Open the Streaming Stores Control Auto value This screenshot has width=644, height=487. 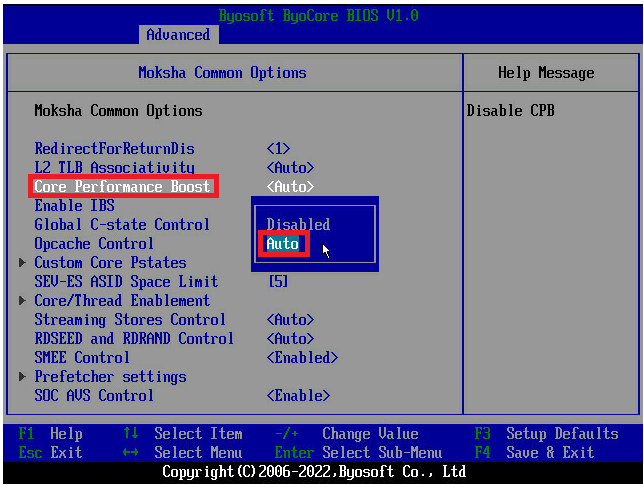[290, 319]
